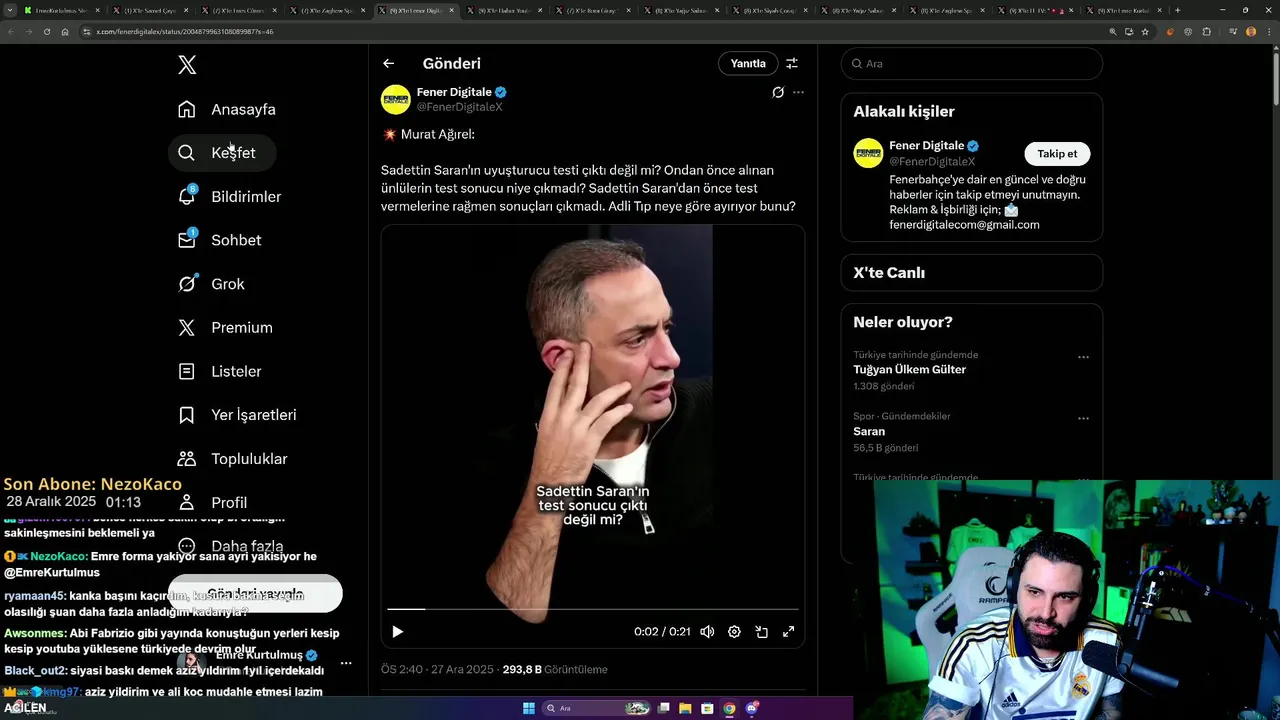Screen dimensions: 1280x720
Task: Click the back arrow beside Gönderi
Action: tap(389, 63)
